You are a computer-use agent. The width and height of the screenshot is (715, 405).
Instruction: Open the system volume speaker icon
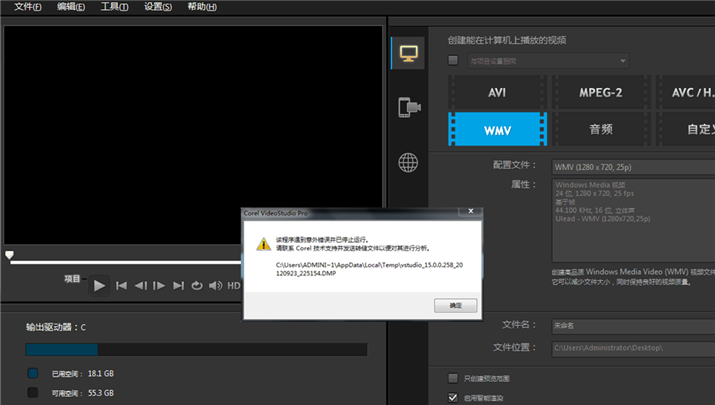215,286
